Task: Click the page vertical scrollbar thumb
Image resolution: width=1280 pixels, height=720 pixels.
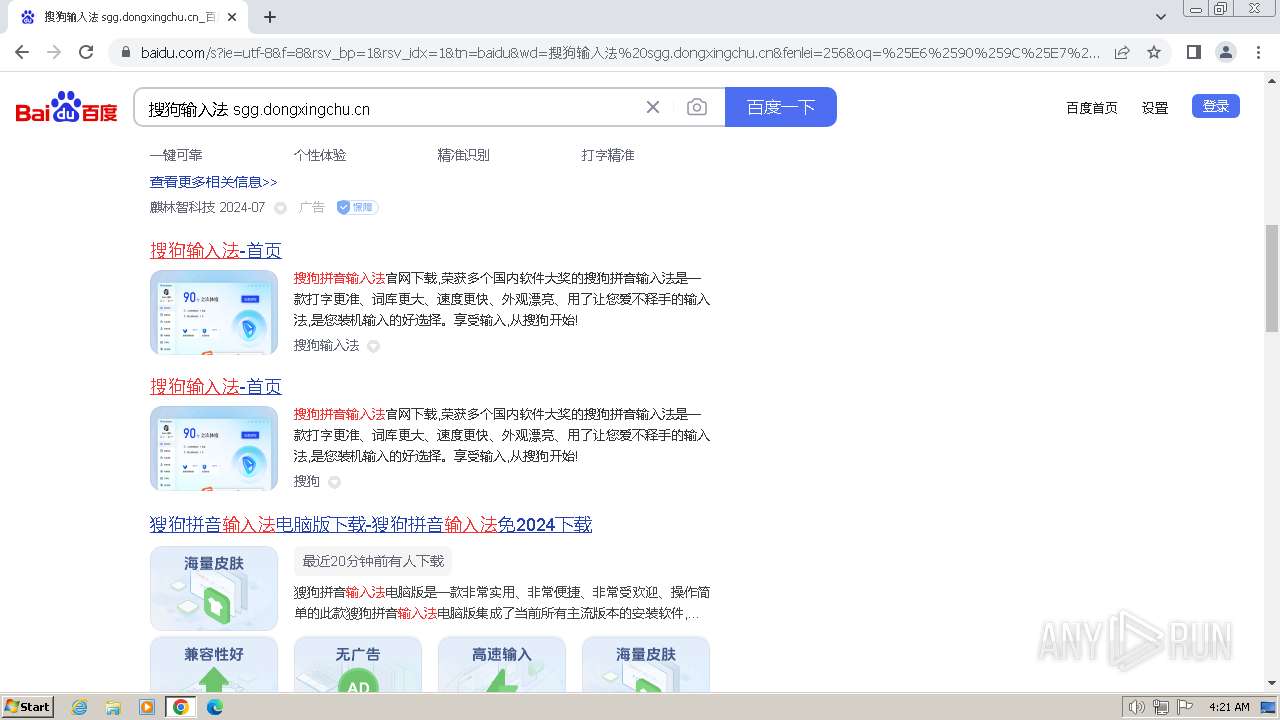Action: pos(1272,278)
